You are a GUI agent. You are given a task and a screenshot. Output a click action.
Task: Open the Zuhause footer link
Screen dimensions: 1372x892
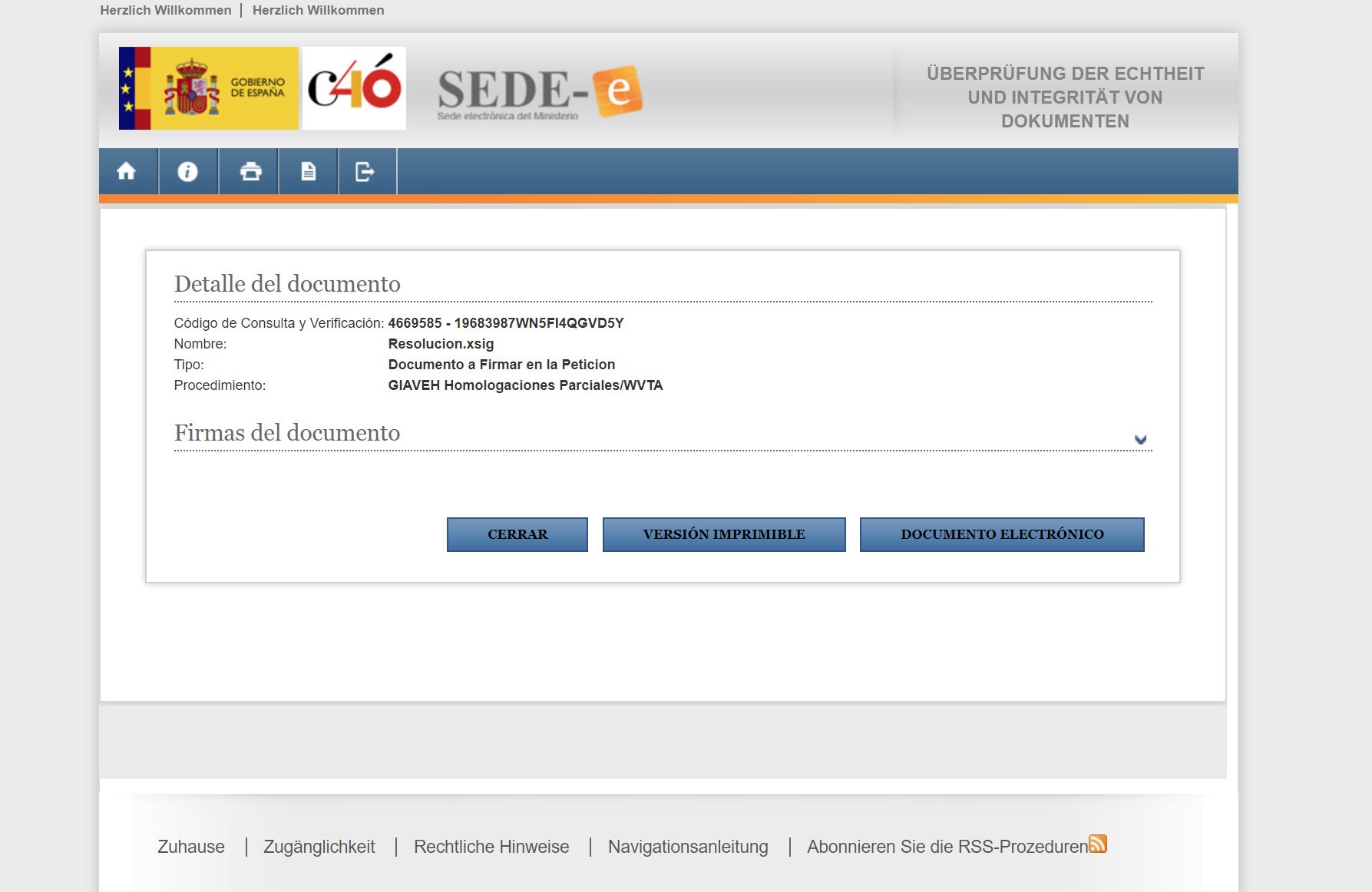[191, 847]
